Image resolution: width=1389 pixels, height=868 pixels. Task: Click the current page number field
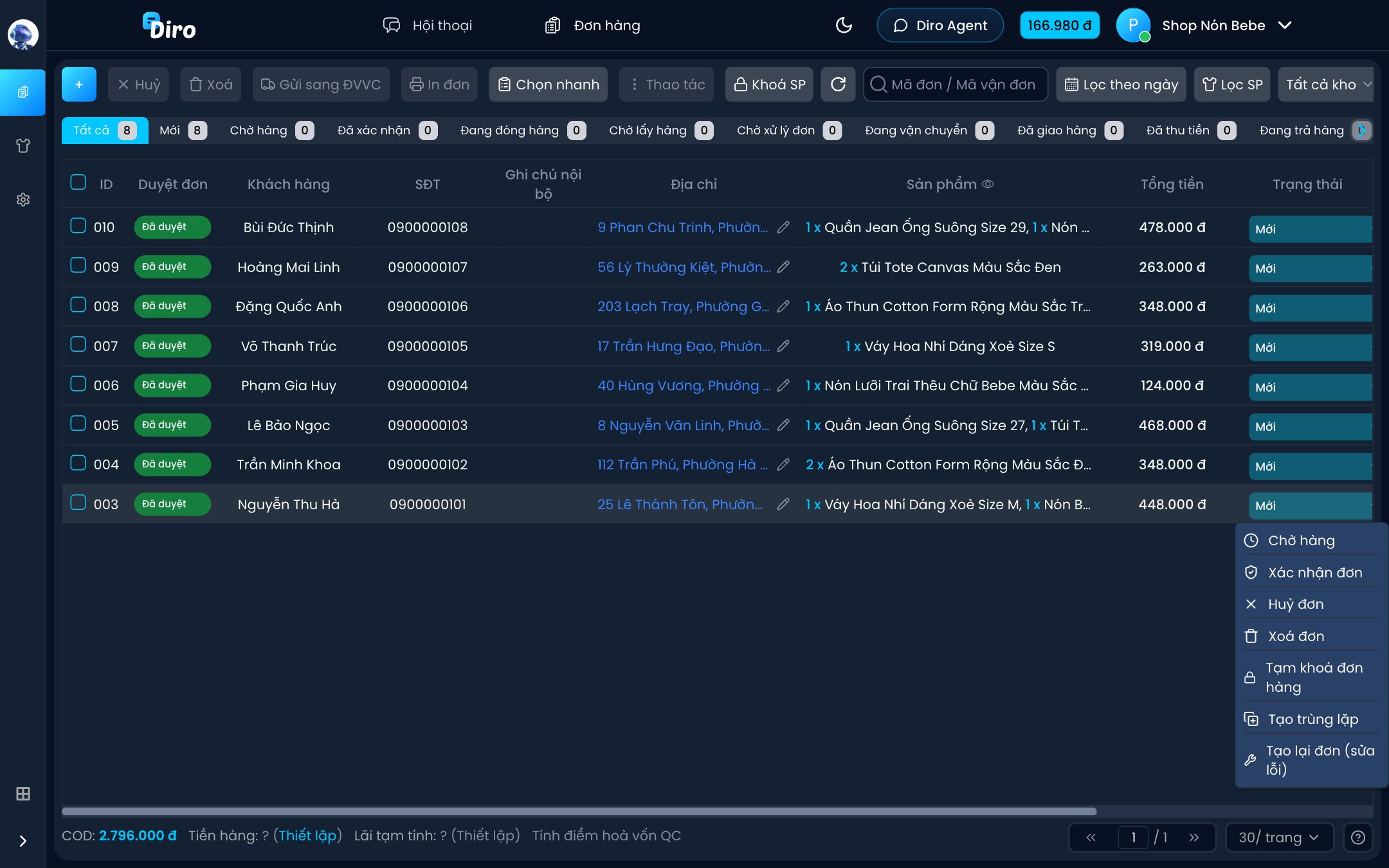click(1133, 837)
